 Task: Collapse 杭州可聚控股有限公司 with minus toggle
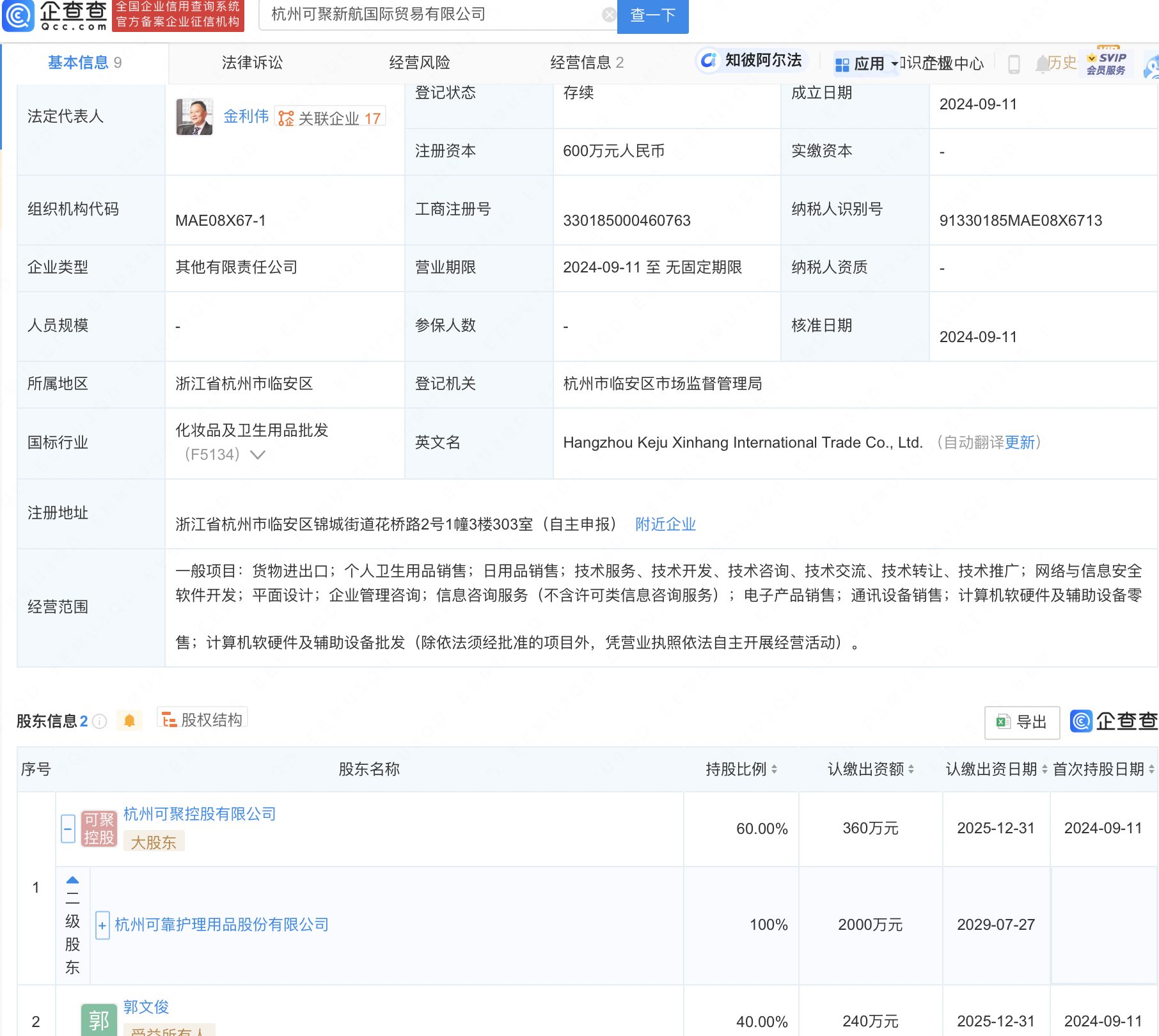pos(68,829)
